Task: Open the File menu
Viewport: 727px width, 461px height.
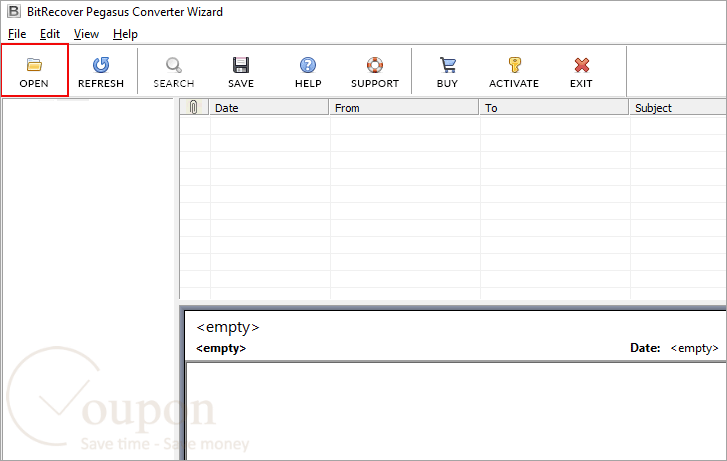Action: pos(17,34)
